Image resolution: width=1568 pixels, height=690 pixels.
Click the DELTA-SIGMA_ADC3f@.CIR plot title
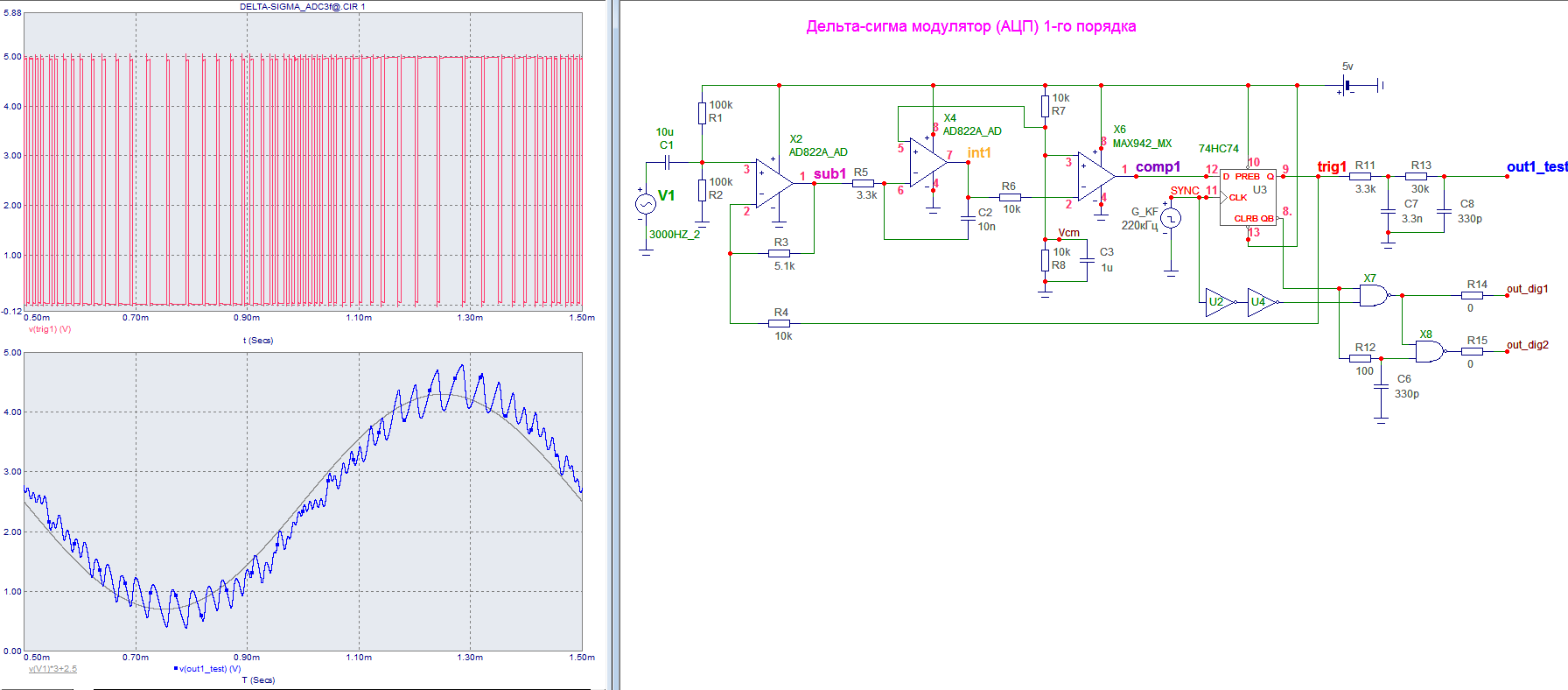[303, 6]
